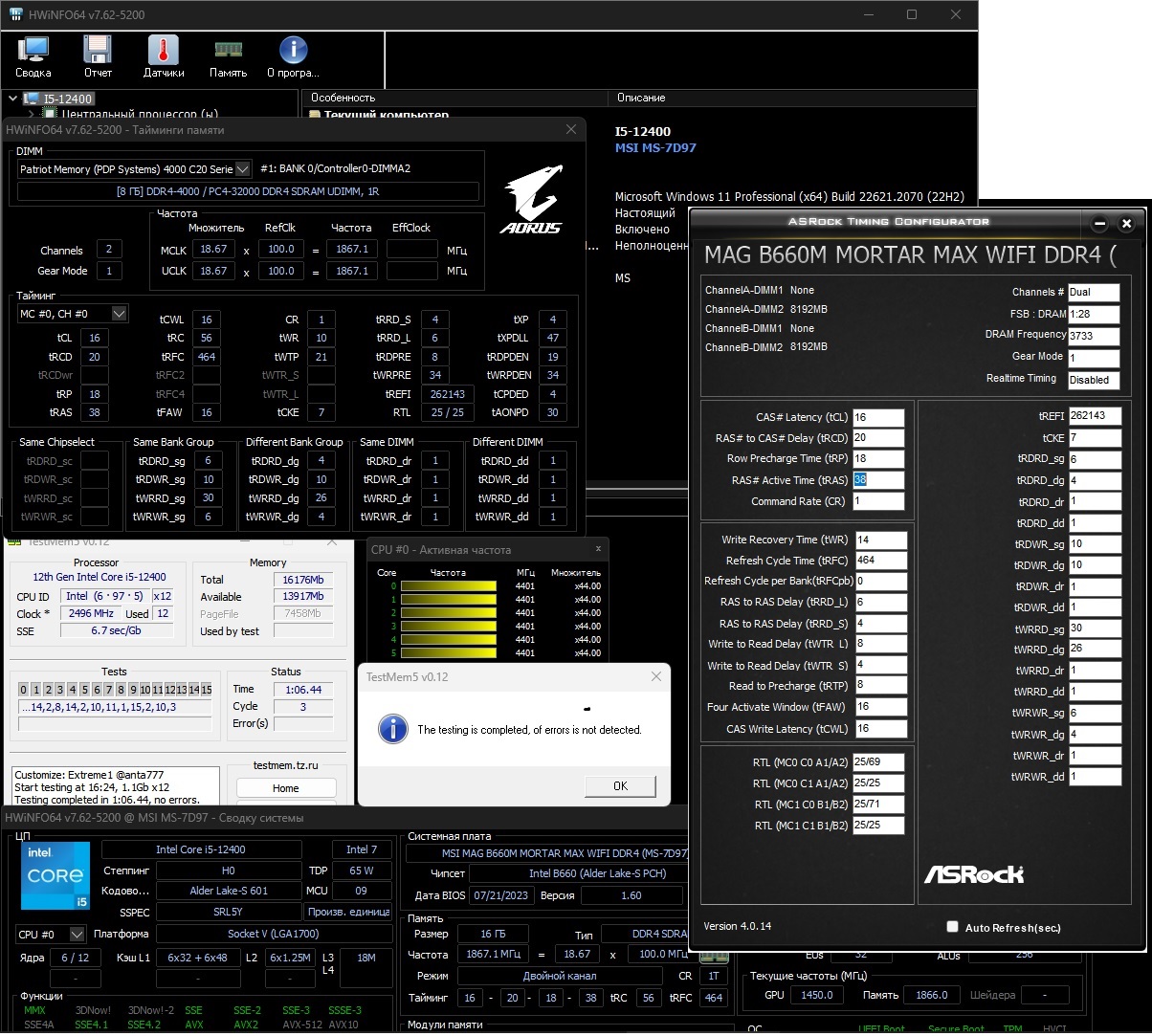Open the О программе info toolbar icon
Viewport: 1152px width, 1036px height.
point(293,56)
